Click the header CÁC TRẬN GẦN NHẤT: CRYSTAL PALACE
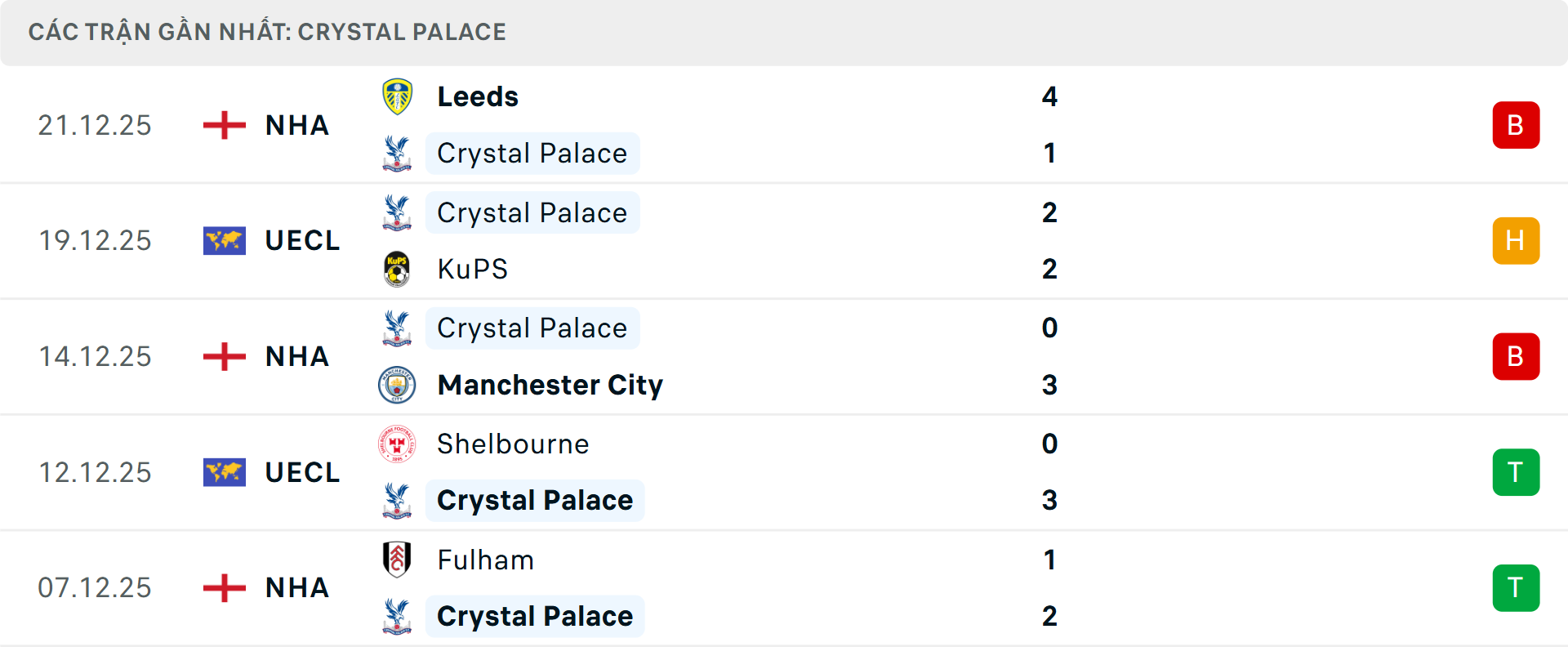Screen dimensions: 1568x647 pyautogui.click(x=268, y=32)
